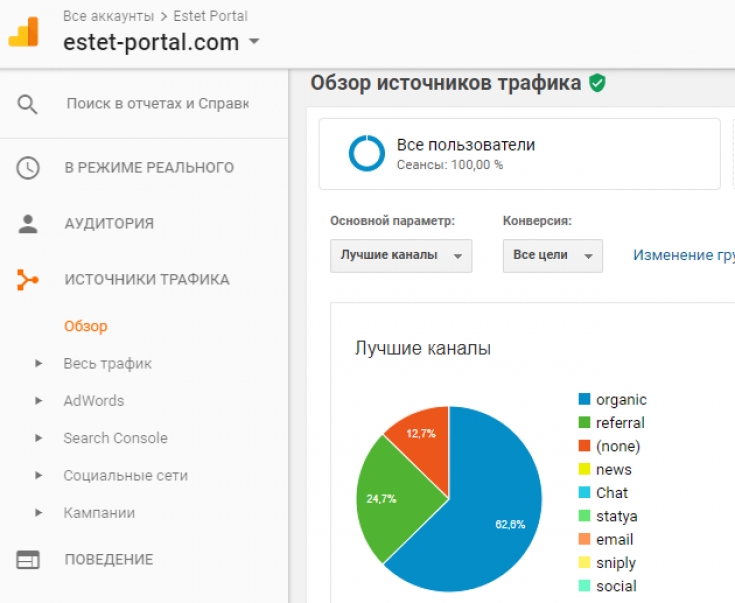Click the Audience person icon

coord(27,224)
